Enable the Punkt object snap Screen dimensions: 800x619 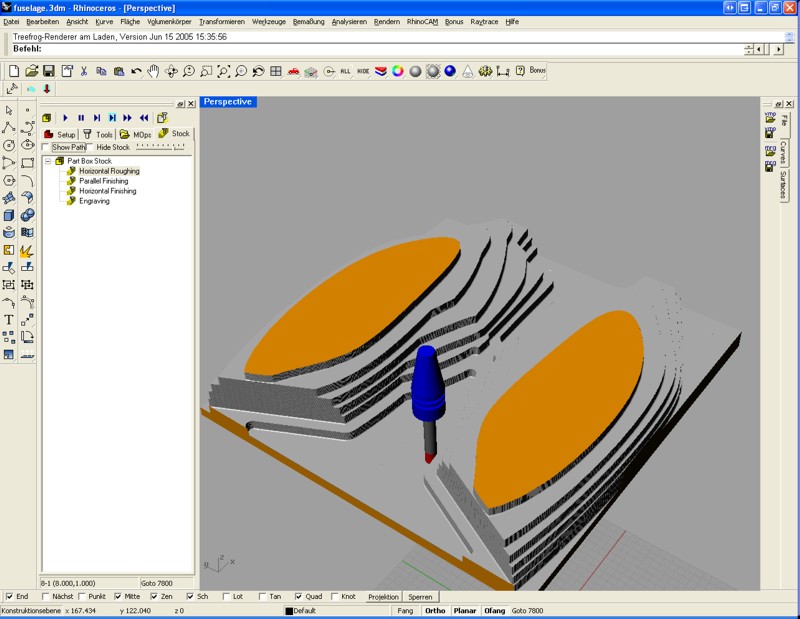coord(82,596)
